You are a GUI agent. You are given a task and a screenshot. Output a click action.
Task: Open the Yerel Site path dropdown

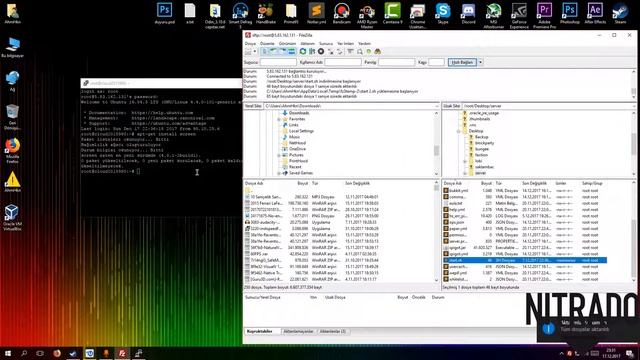(x=437, y=106)
